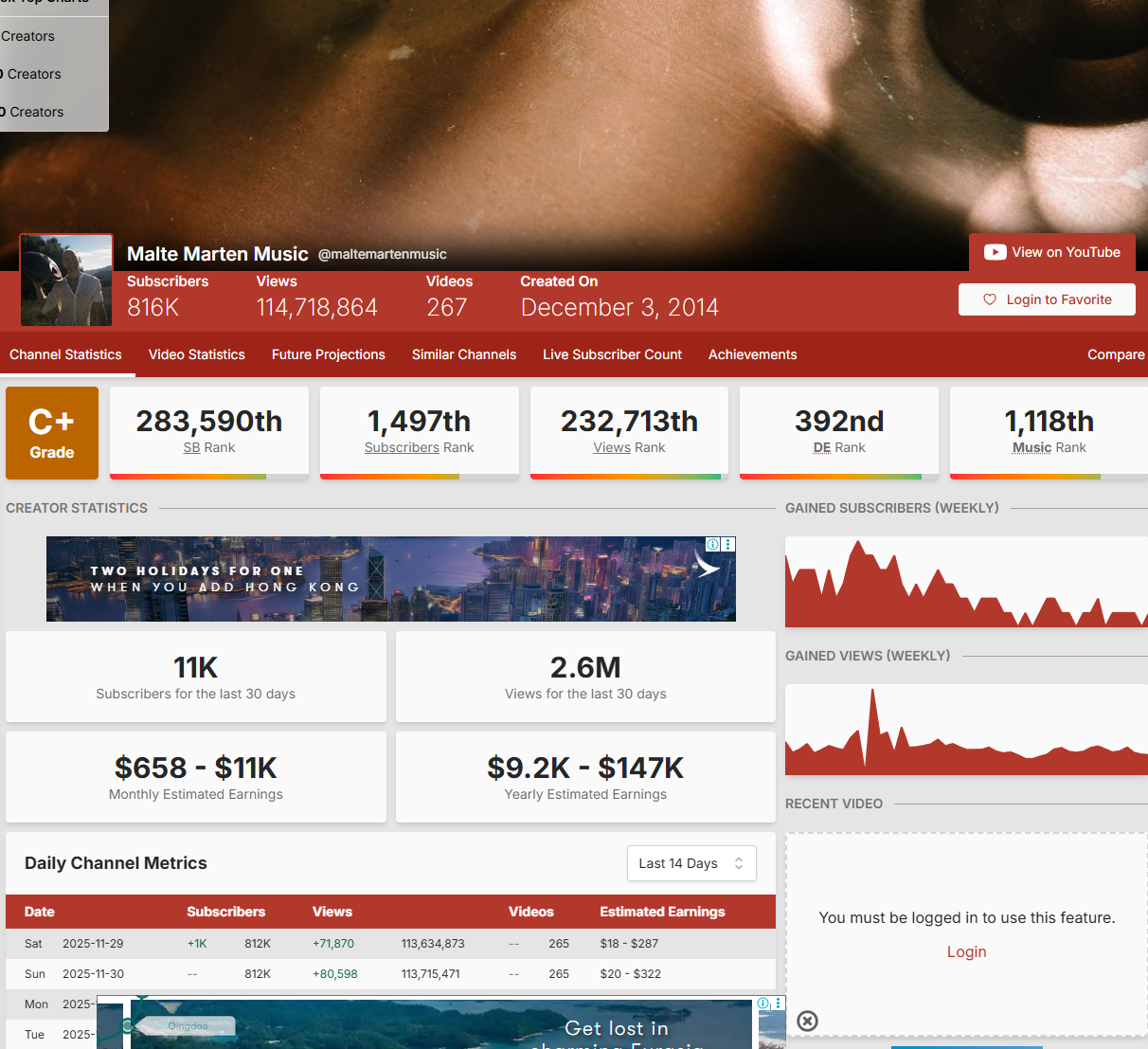Close the bottom ad with the X icon
The height and width of the screenshot is (1049, 1148).
coord(807,1021)
